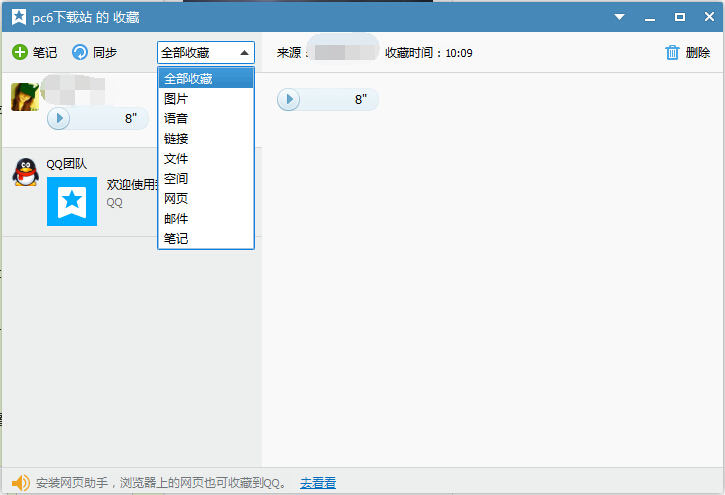Play the voice clip in the detail pane
Screen dimensions: 725x495
[x=289, y=99]
